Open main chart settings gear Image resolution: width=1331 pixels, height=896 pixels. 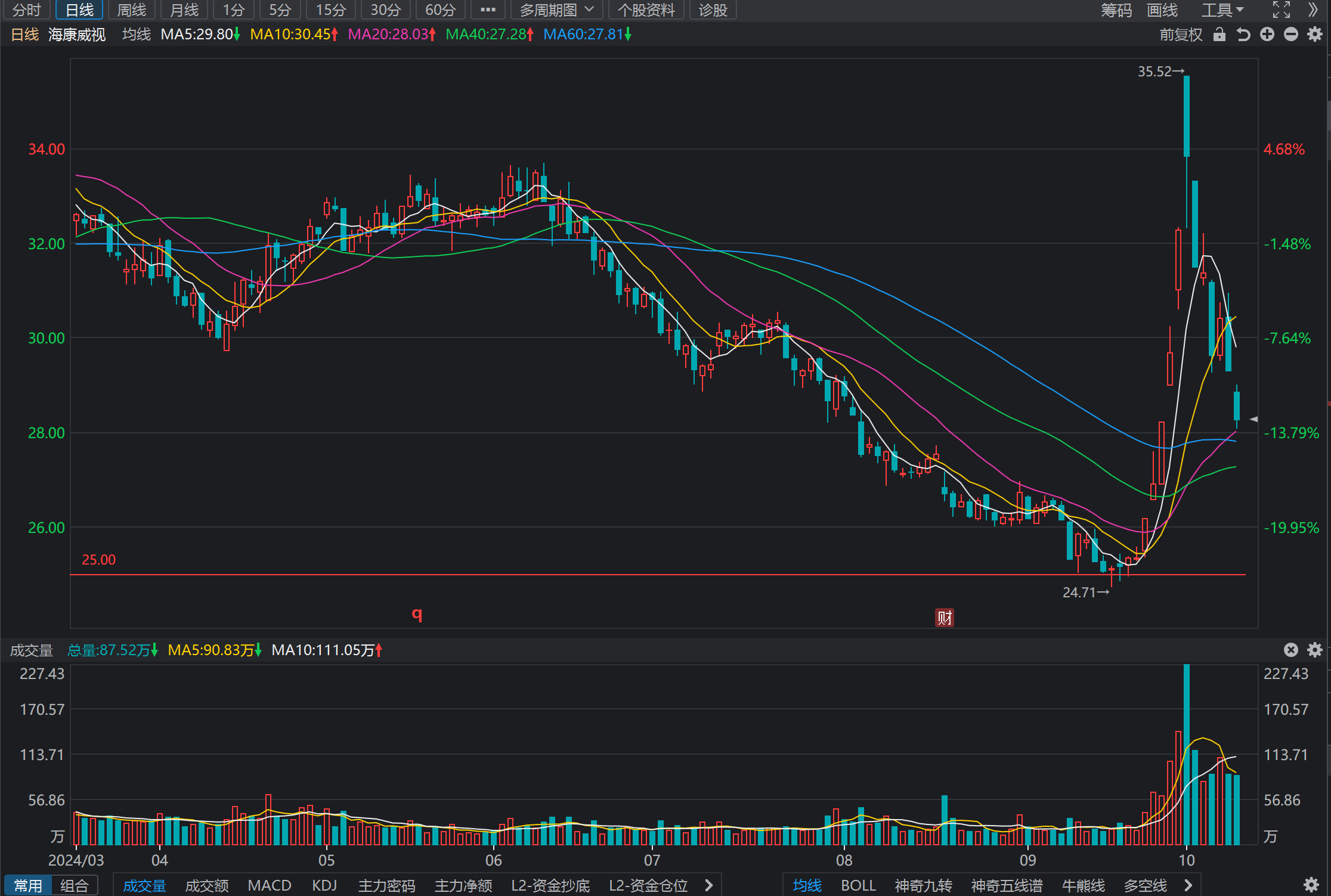(x=1315, y=35)
